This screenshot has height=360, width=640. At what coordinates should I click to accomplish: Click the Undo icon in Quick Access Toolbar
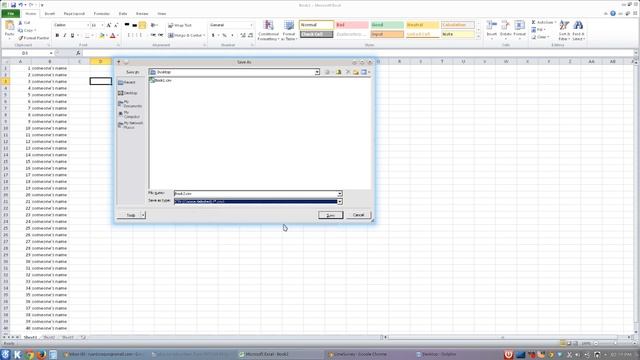click(x=20, y=5)
